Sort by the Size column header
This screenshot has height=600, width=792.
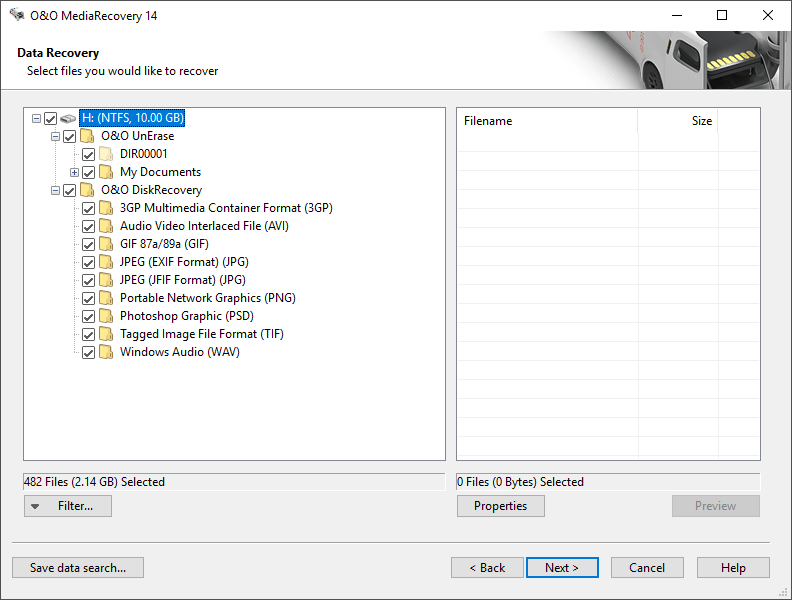click(x=678, y=121)
